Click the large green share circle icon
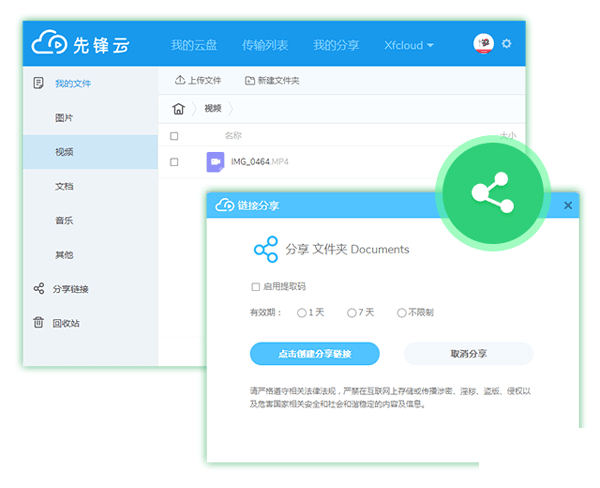 click(x=492, y=193)
